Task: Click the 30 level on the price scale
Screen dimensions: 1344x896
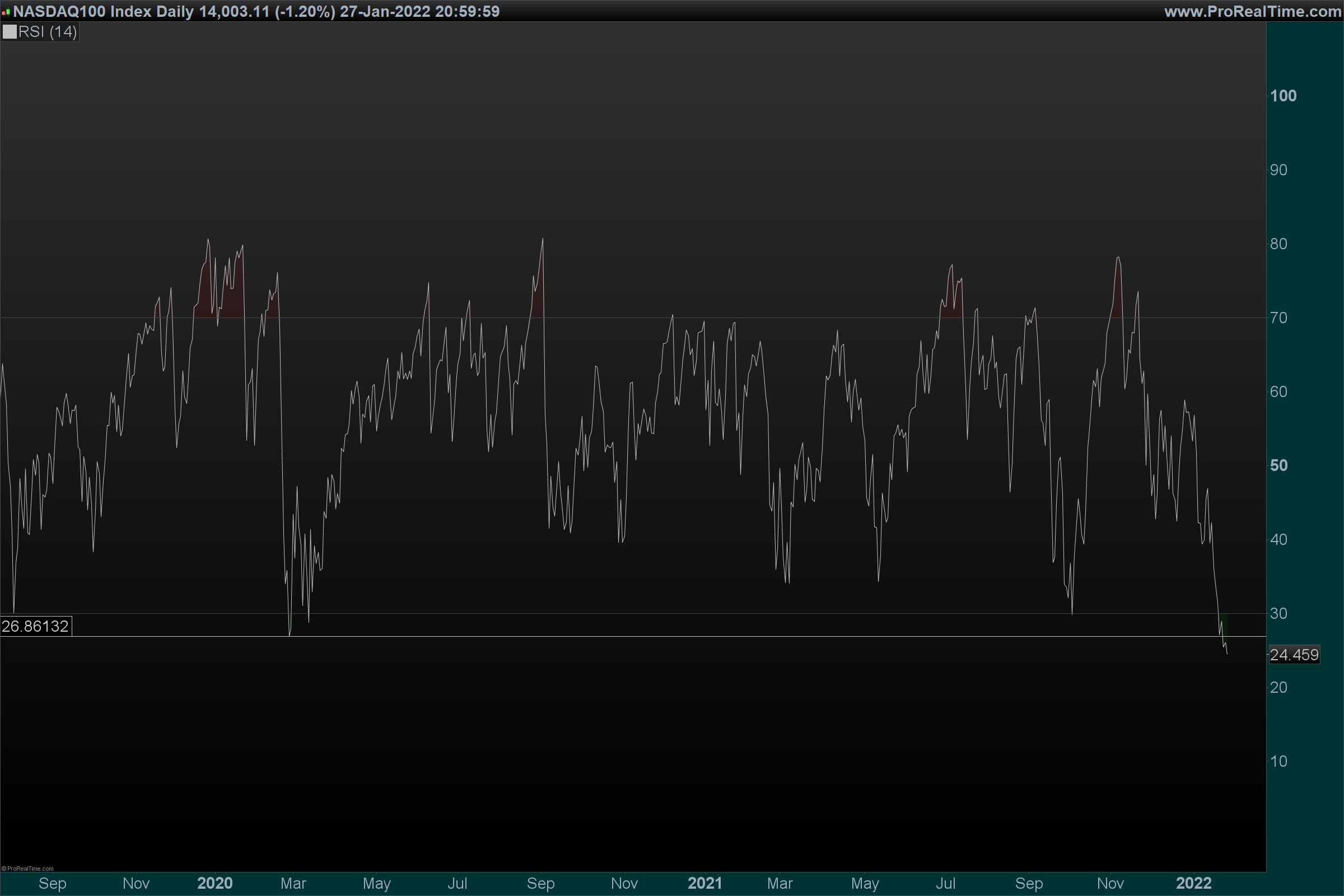Action: (x=1279, y=614)
